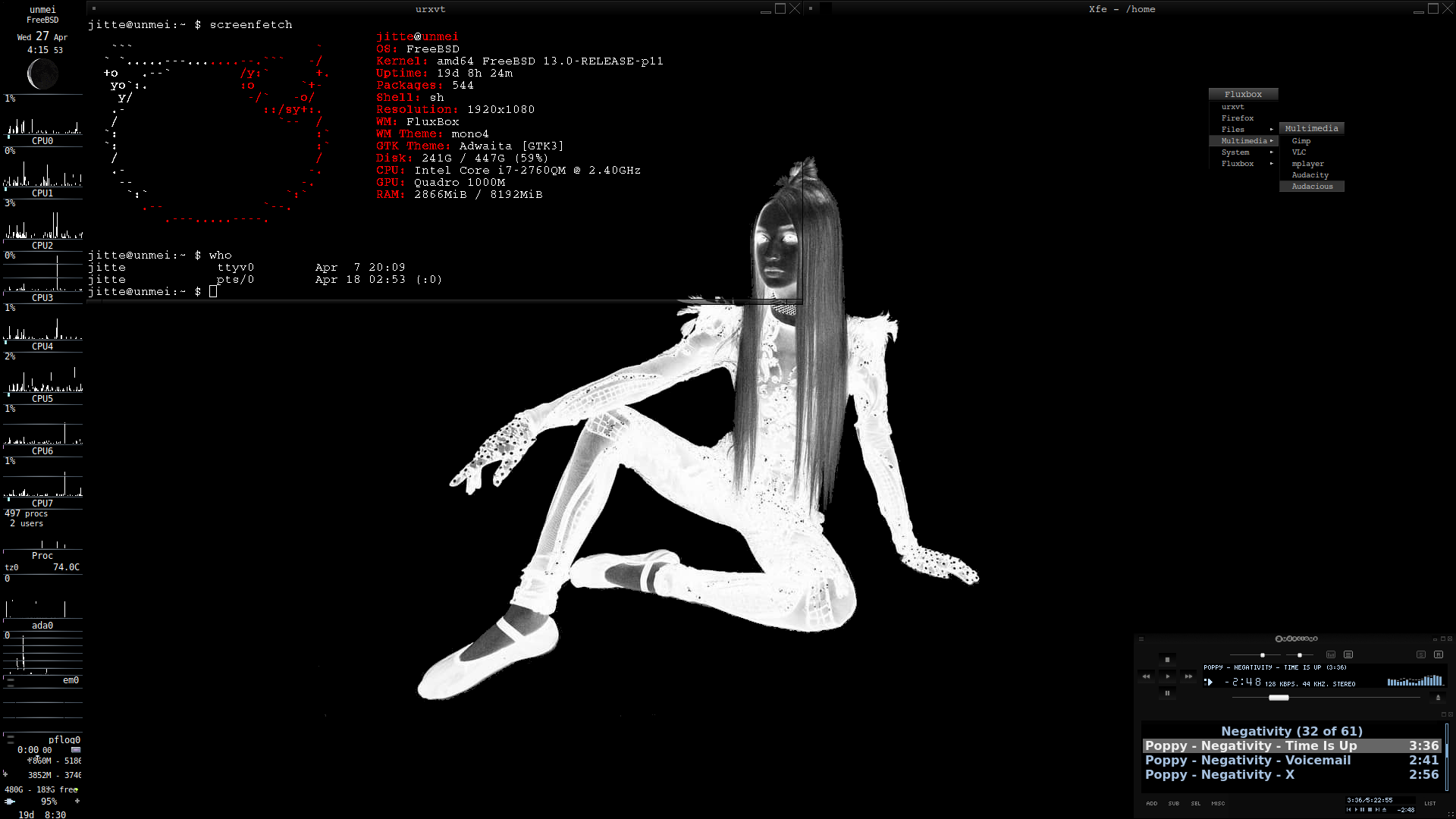This screenshot has height=819, width=1456.
Task: Open the LIST menu in Audacious playlist
Action: click(x=1430, y=804)
